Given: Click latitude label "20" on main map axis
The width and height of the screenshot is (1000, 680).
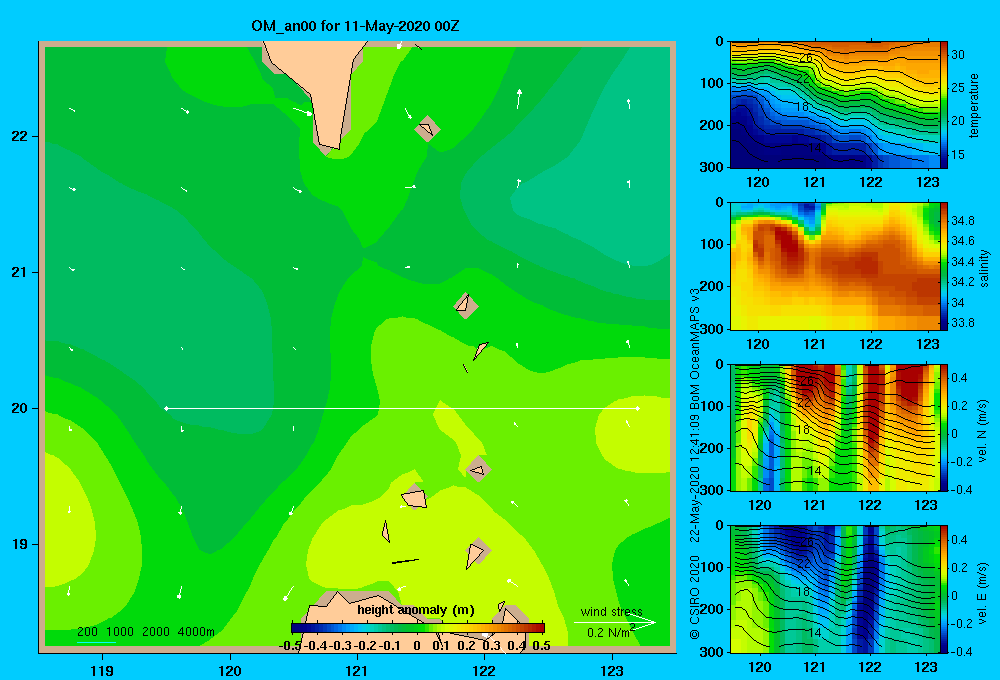Looking at the screenshot, I should pos(20,408).
